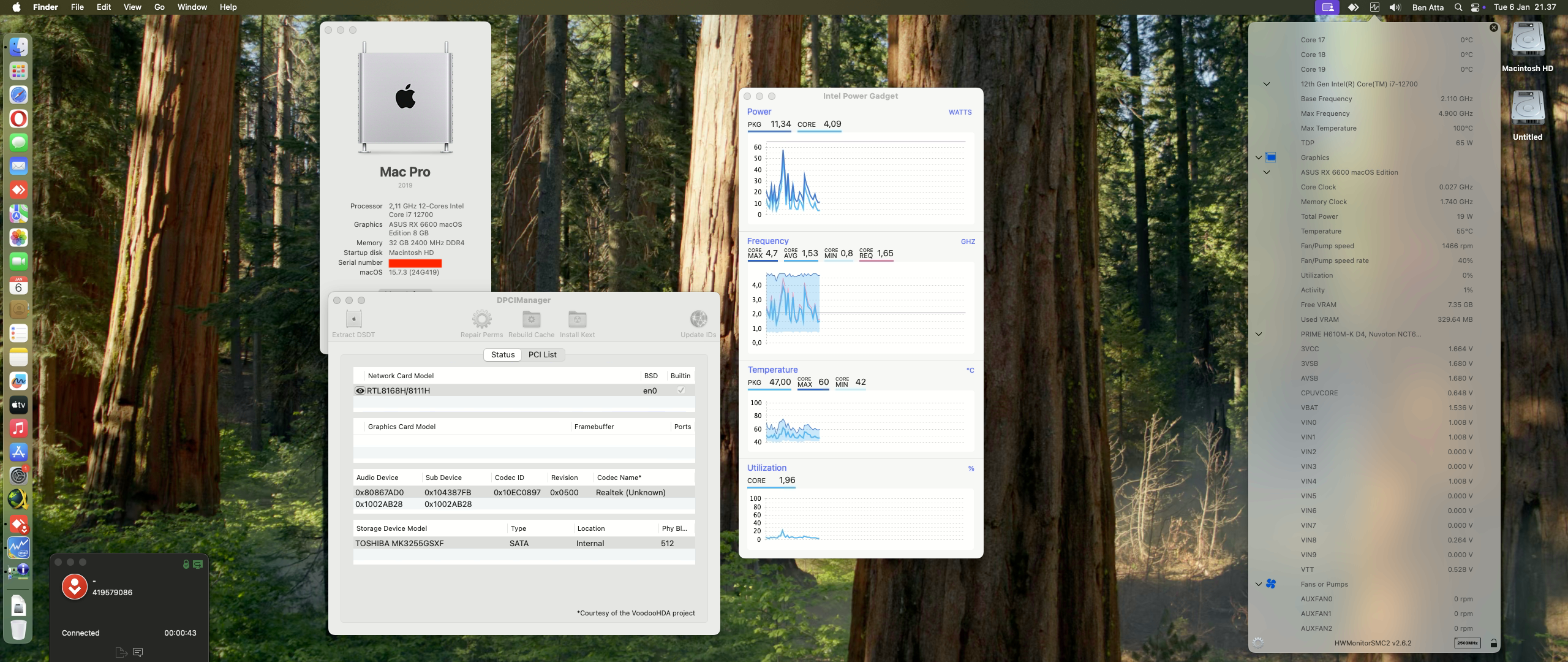Click the Rebuild Cache folder icon
Viewport: 1568px width, 662px height.
(530, 319)
